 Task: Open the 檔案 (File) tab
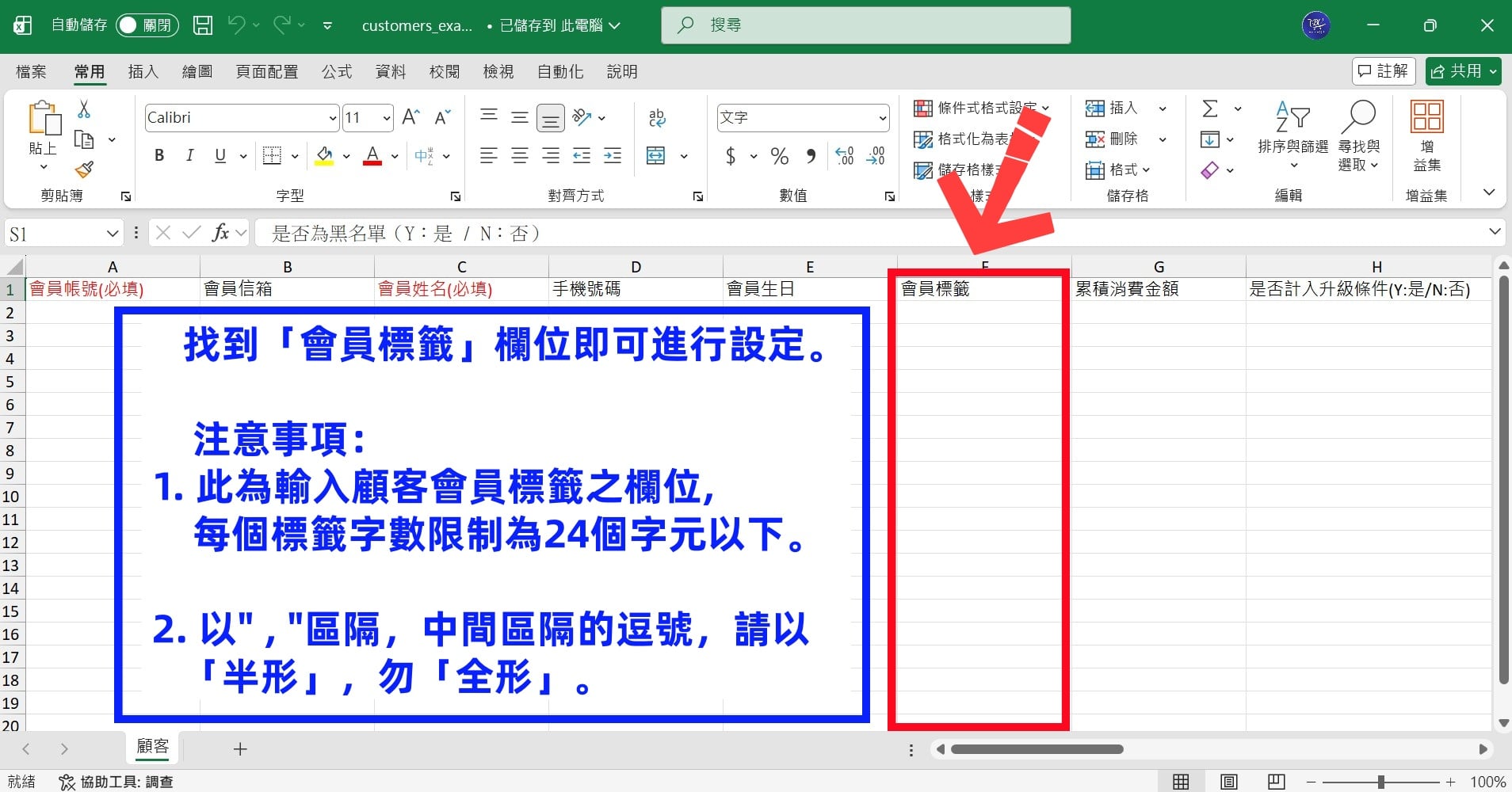pos(31,72)
